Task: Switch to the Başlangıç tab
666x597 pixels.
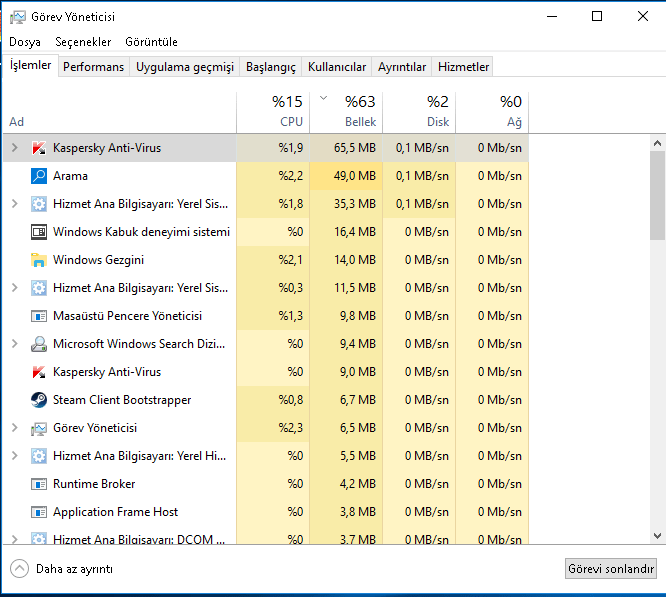Action: [271, 67]
